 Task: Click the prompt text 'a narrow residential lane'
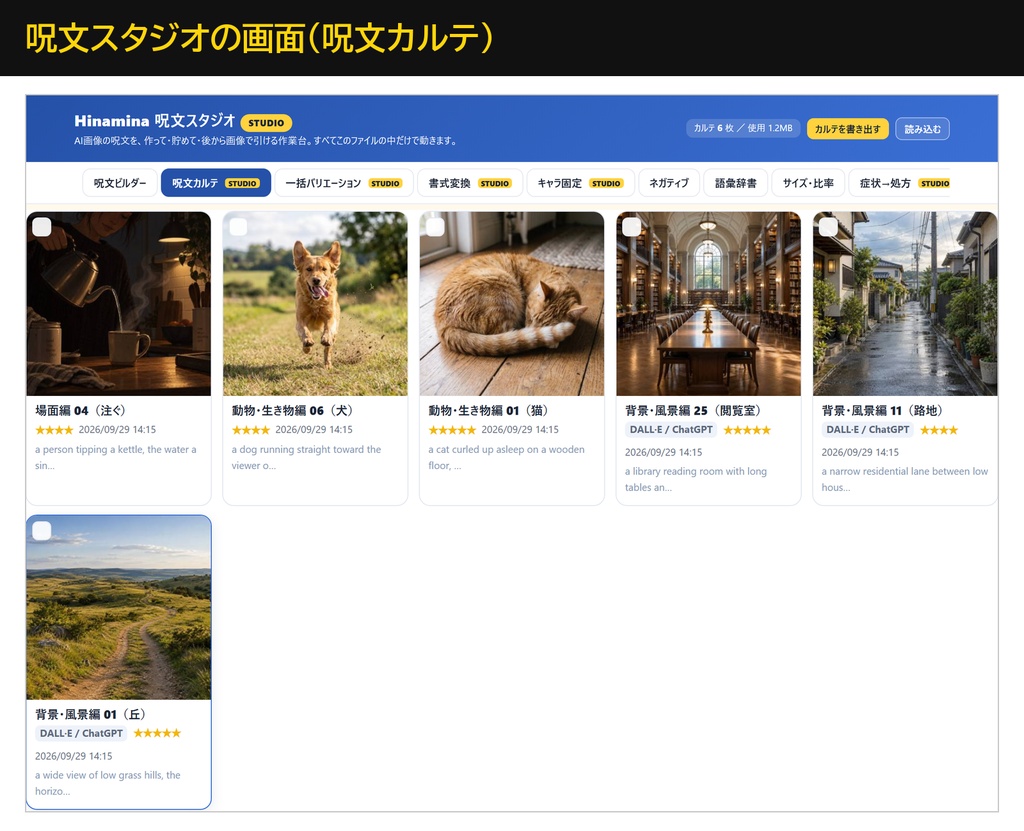click(904, 479)
